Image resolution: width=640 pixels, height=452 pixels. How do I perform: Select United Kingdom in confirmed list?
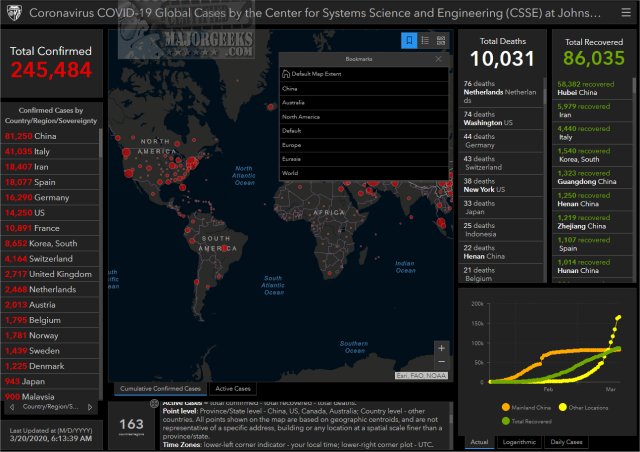coord(50,274)
